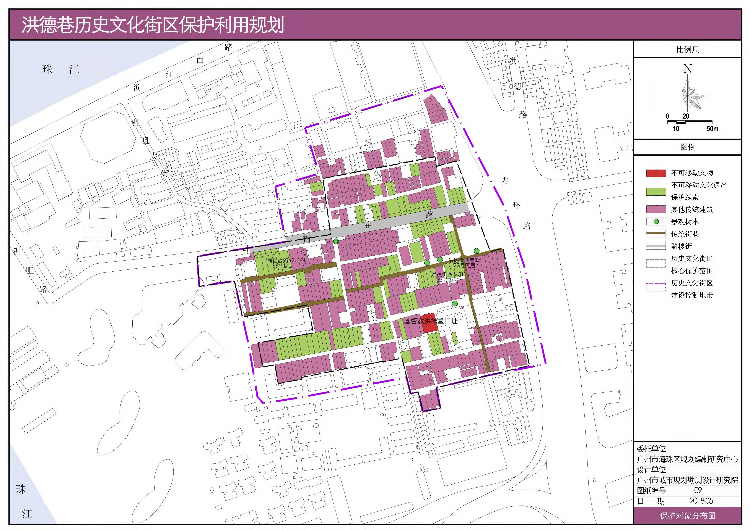Click the 比例尺 header in the side panel
Image resolution: width=750 pixels, height=530 pixels.
pyautogui.click(x=687, y=49)
